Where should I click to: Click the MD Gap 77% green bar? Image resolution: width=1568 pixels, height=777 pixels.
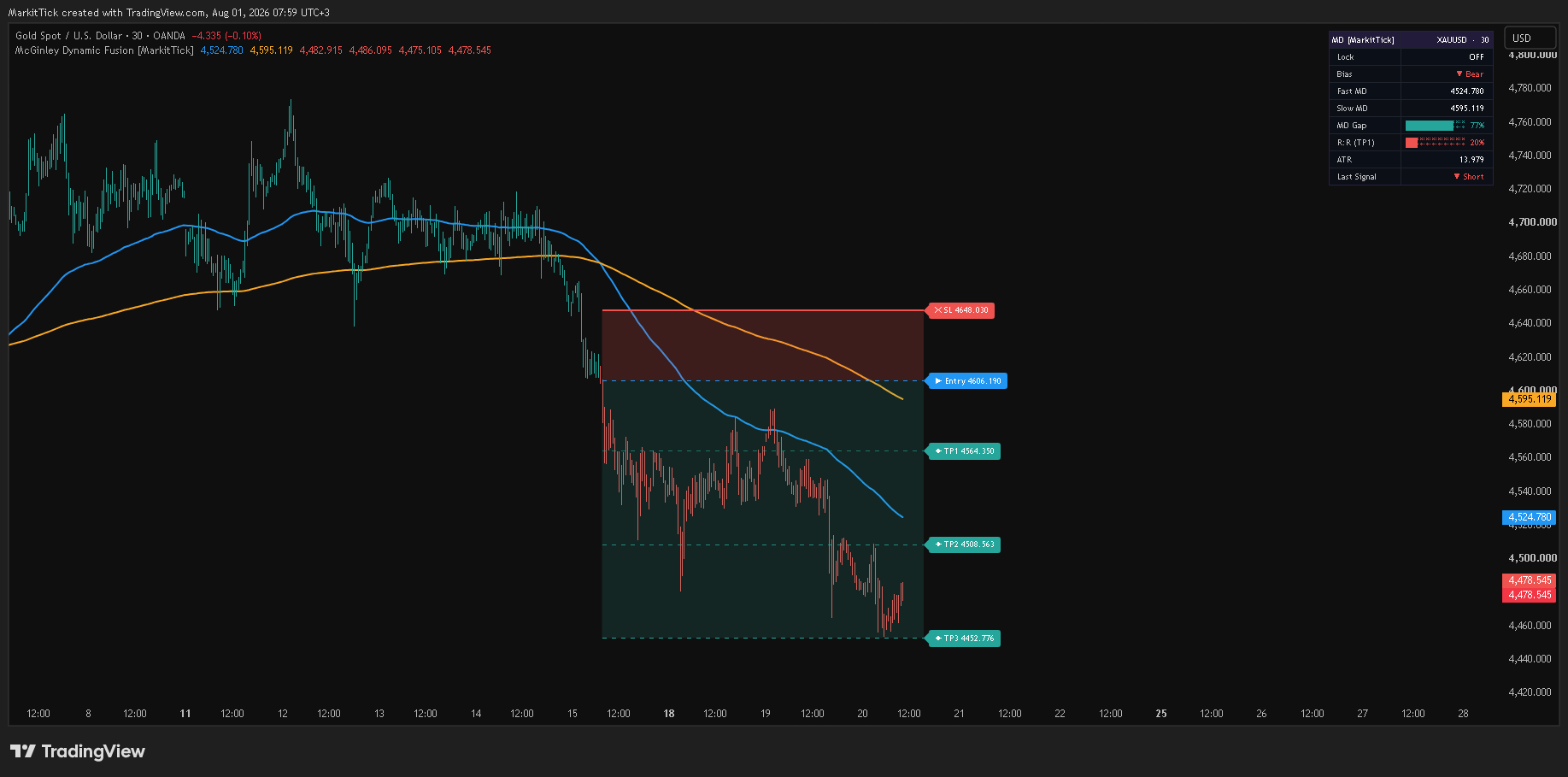[1430, 126]
